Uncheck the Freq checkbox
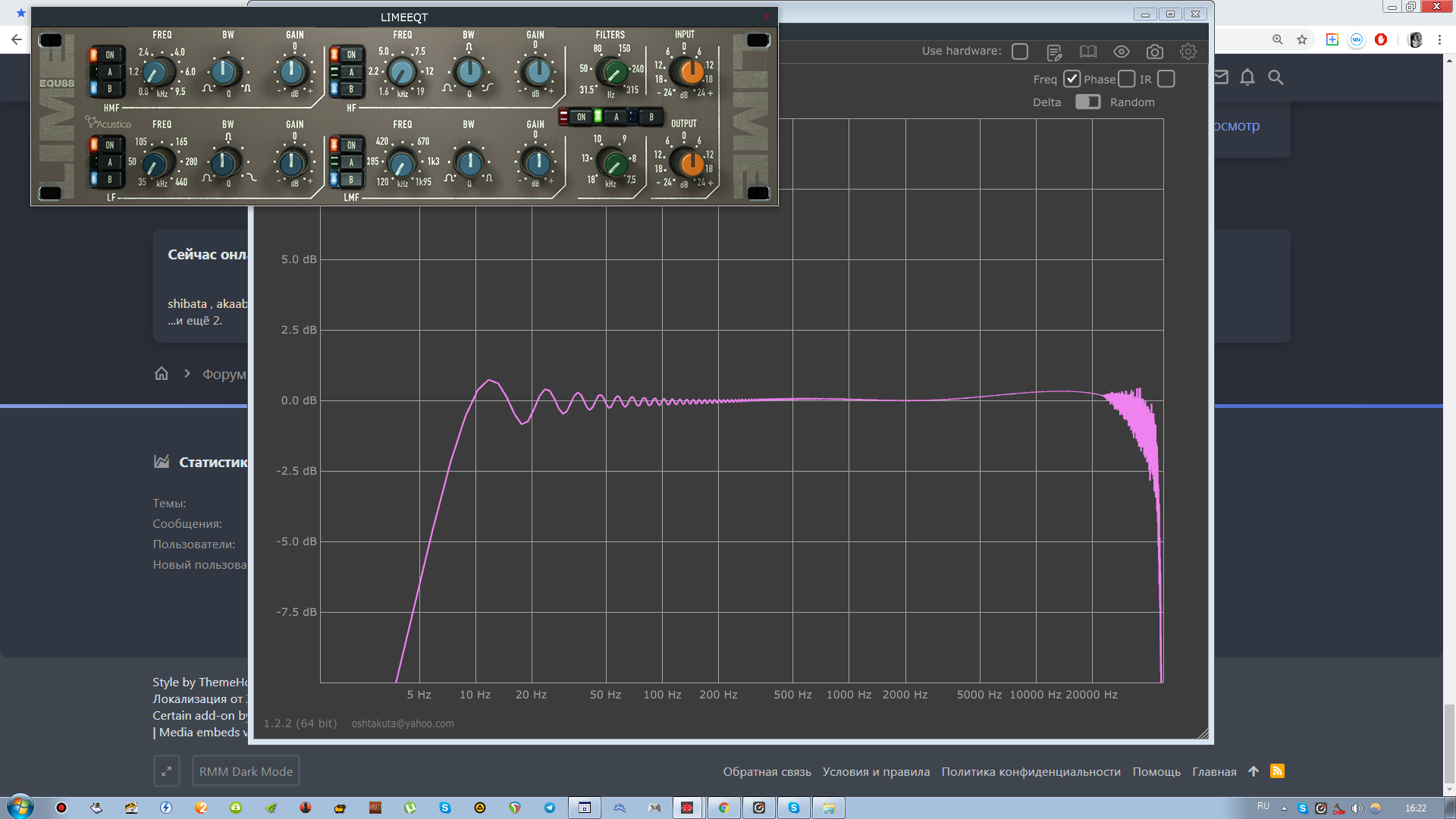This screenshot has width=1456, height=819. click(x=1072, y=79)
